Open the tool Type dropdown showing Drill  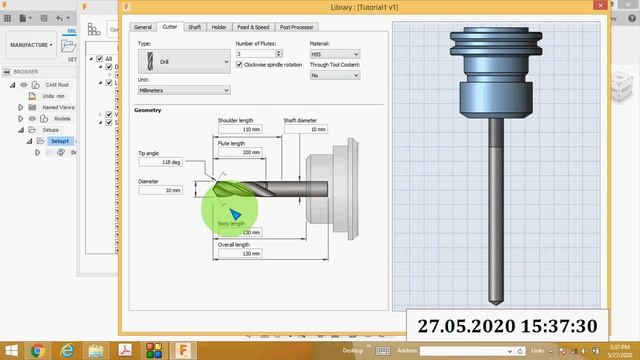(x=184, y=61)
